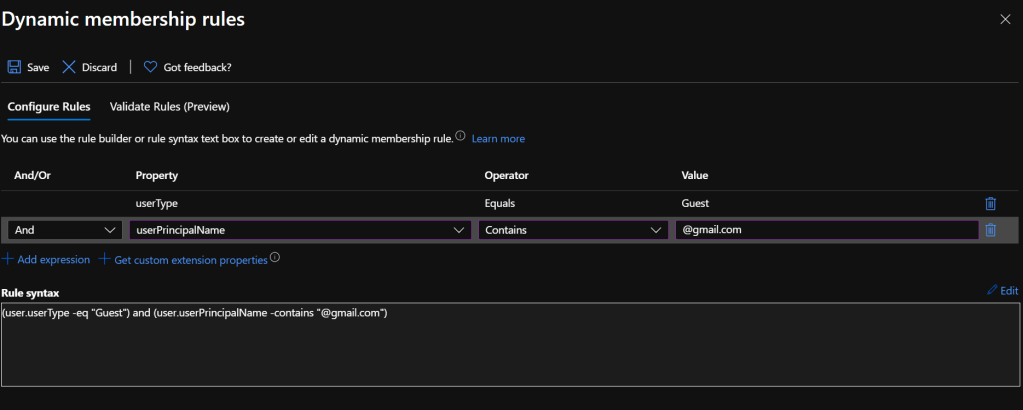Screen dimensions: 1023x410
Task: Open the And/Or dropdown
Action: 64,230
